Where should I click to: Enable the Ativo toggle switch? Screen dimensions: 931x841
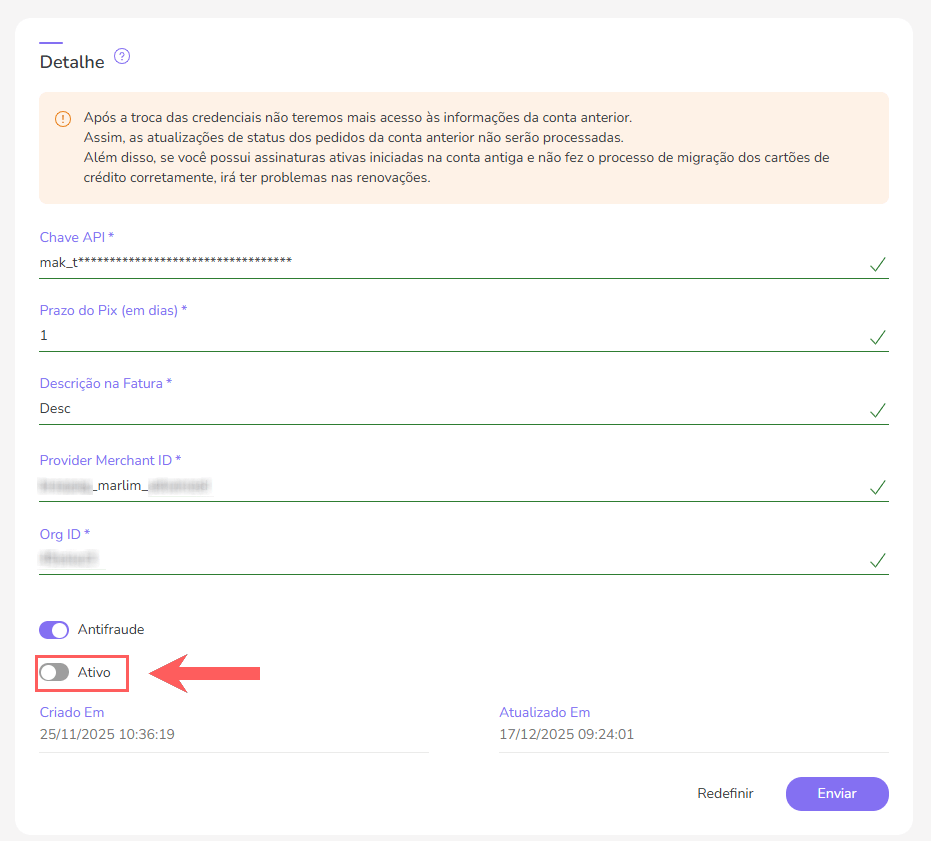[54, 673]
